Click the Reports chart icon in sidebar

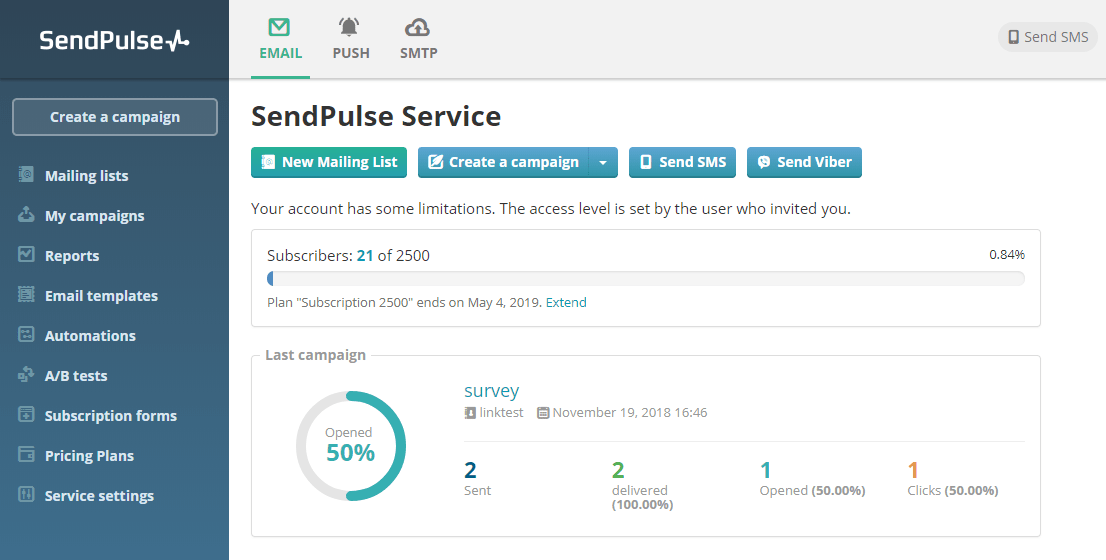tap(26, 254)
